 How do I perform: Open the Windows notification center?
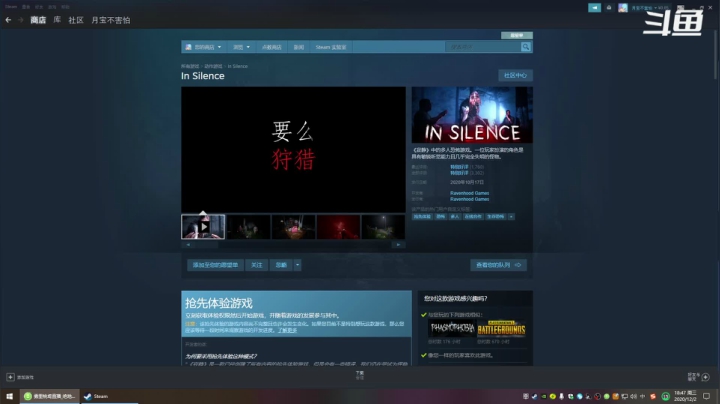pos(707,396)
